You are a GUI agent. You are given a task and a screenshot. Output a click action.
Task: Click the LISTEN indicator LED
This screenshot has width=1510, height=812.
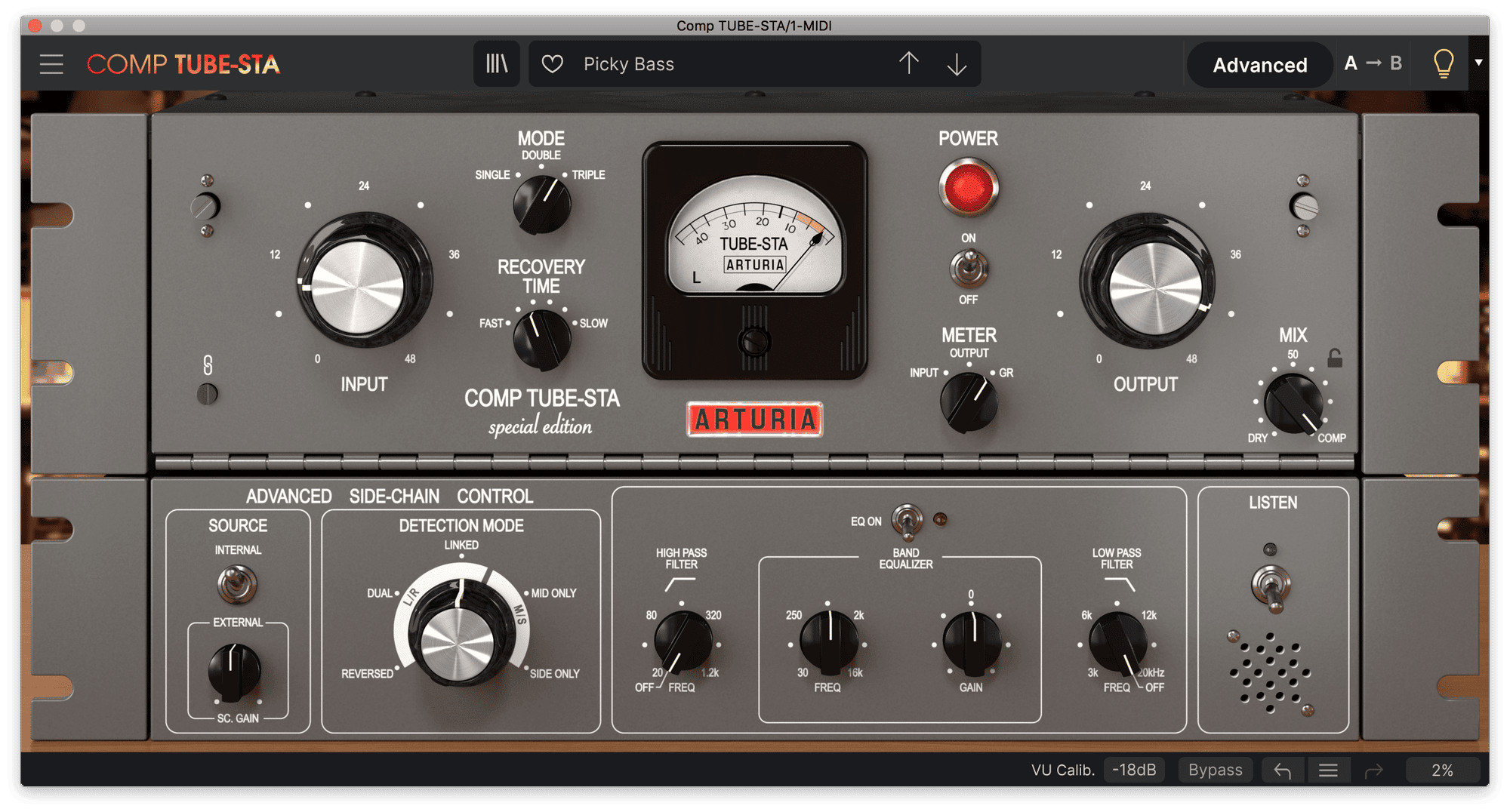click(1271, 549)
